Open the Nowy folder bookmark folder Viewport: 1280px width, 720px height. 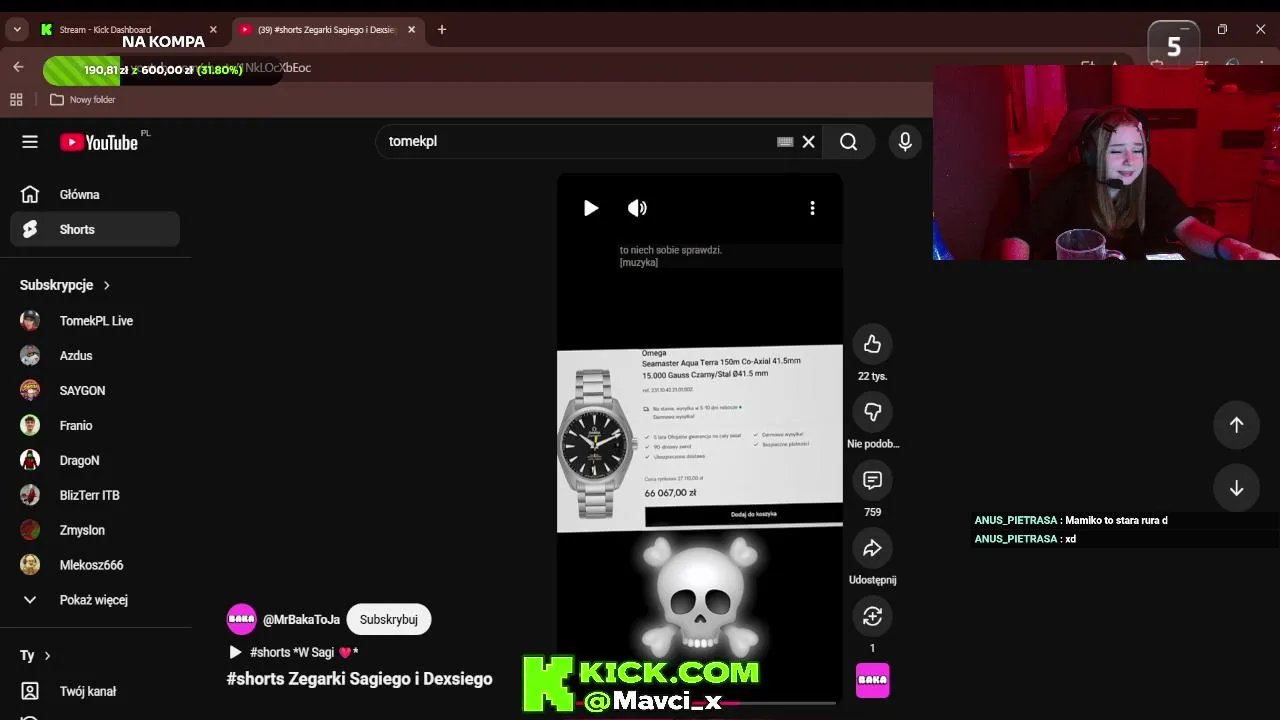(83, 99)
